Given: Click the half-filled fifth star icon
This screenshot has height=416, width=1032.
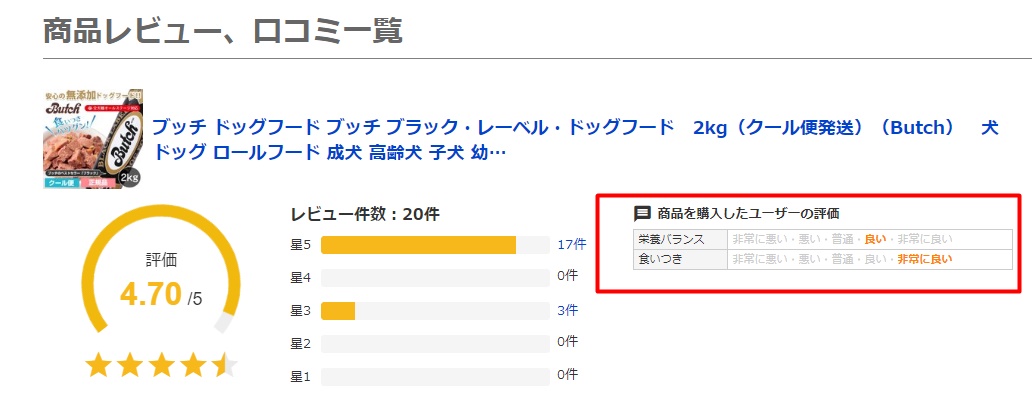Looking at the screenshot, I should click(225, 364).
